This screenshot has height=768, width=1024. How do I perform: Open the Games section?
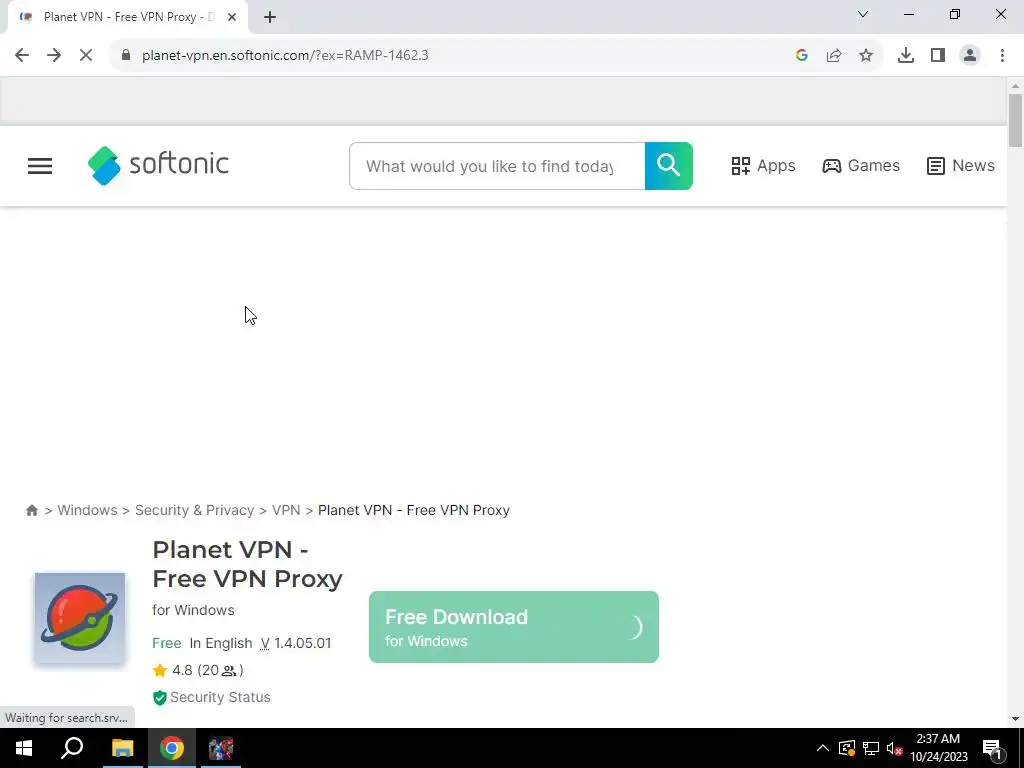coord(861,166)
